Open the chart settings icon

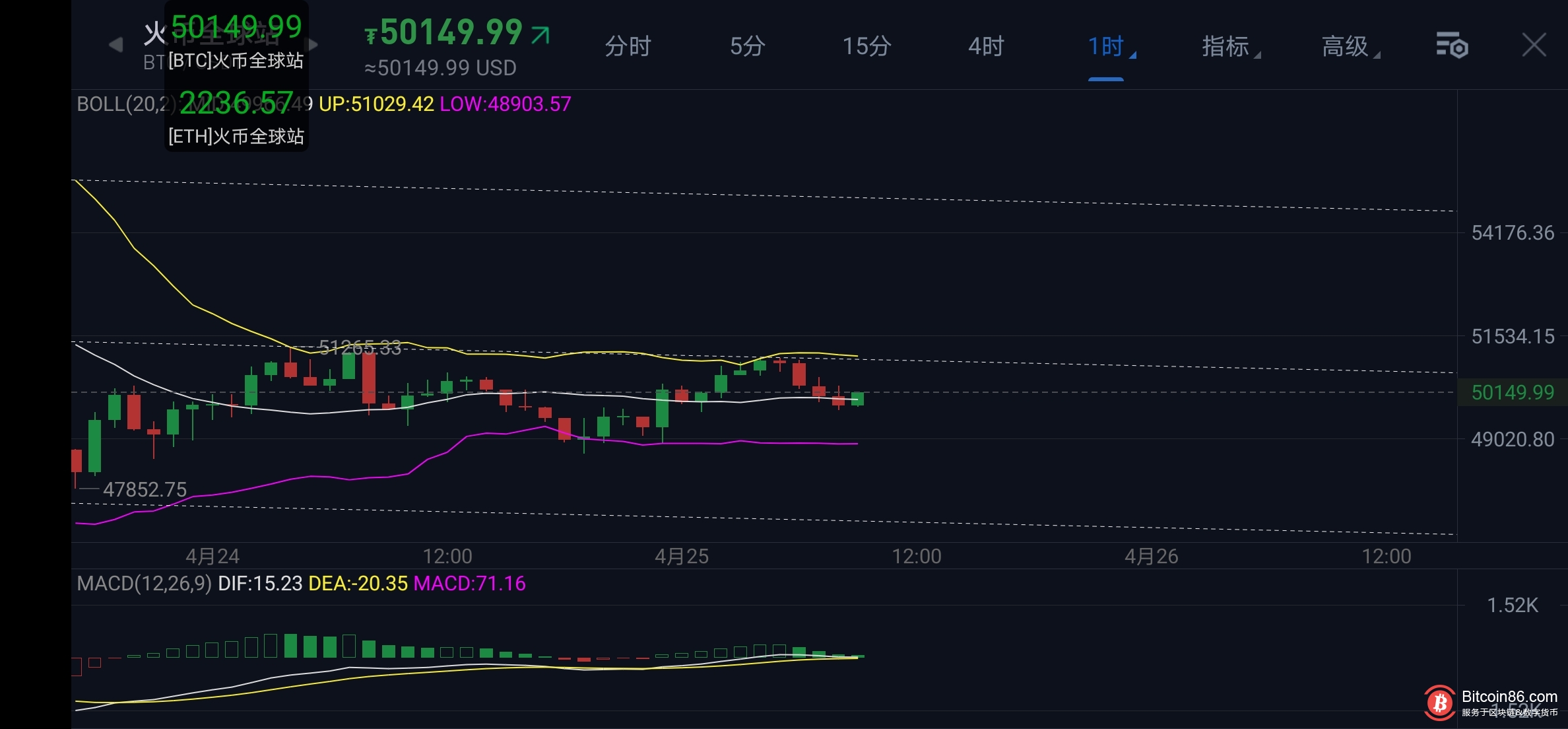(1451, 46)
